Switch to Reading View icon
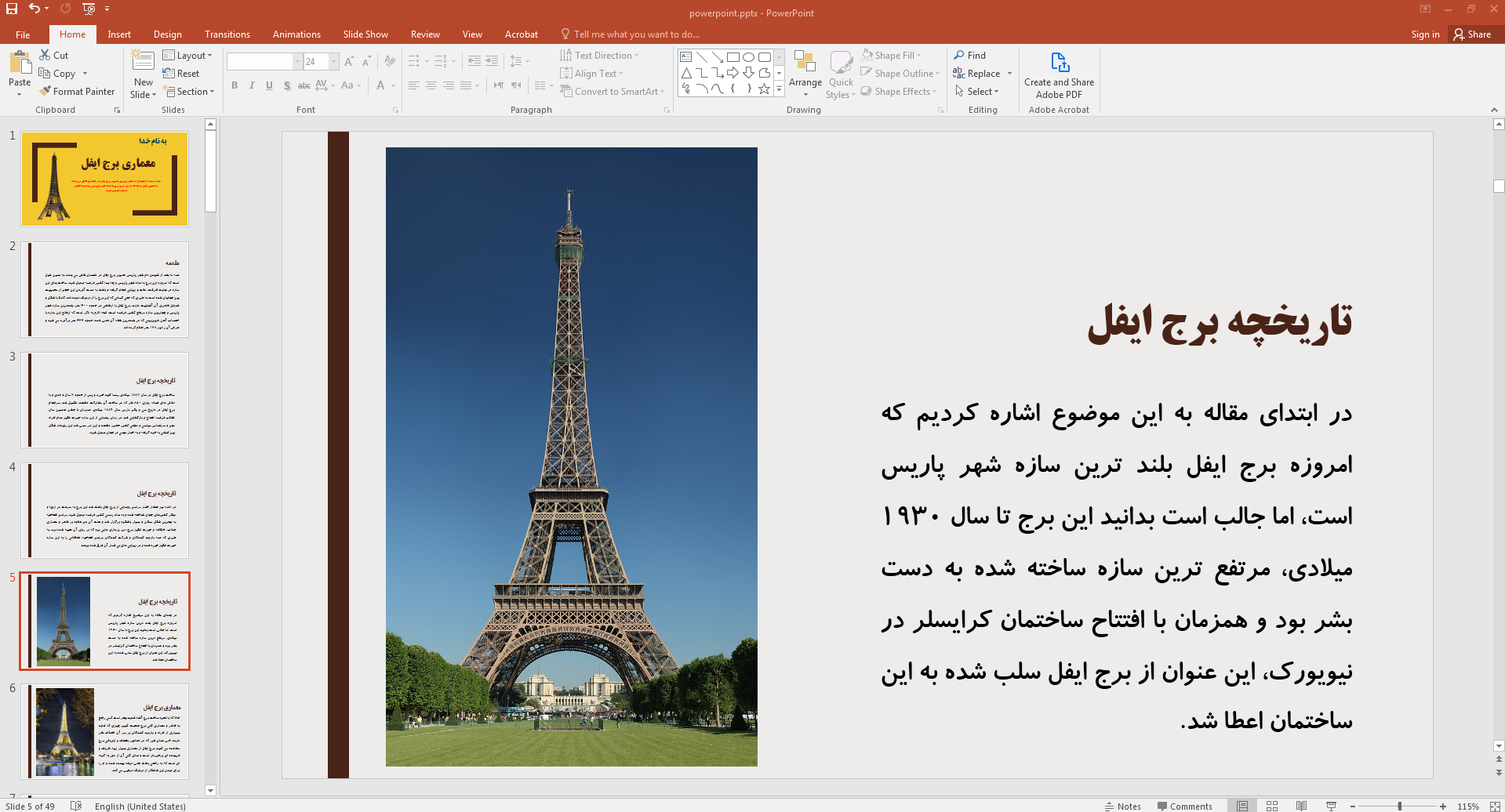The width and height of the screenshot is (1505, 812). 1301,806
